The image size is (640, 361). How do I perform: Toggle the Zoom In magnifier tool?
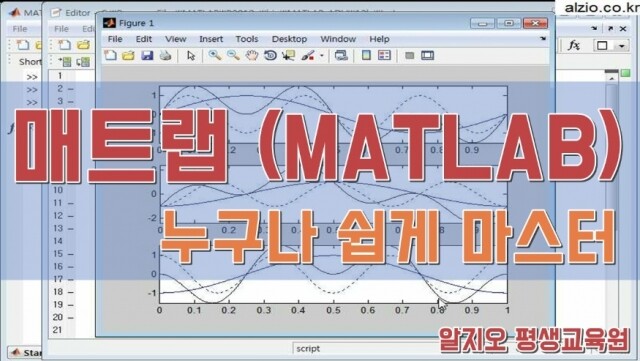pyautogui.click(x=215, y=55)
